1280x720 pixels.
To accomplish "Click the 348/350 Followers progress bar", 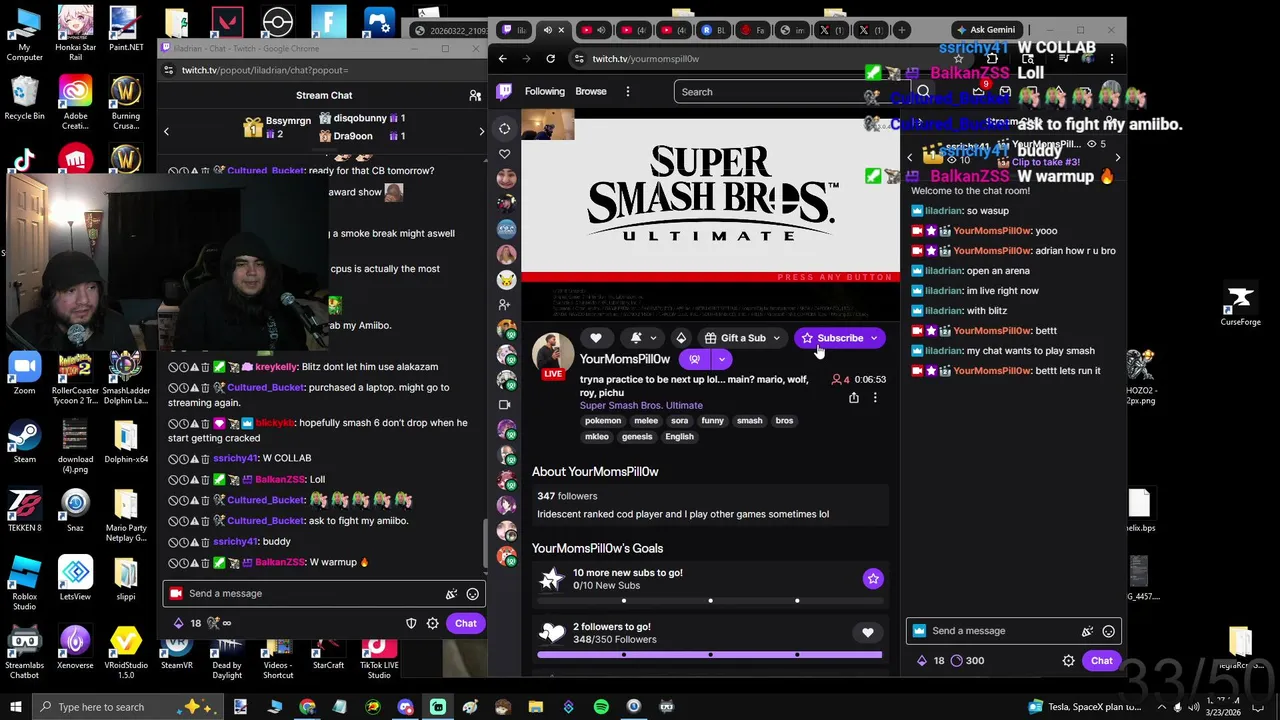I will (x=710, y=655).
